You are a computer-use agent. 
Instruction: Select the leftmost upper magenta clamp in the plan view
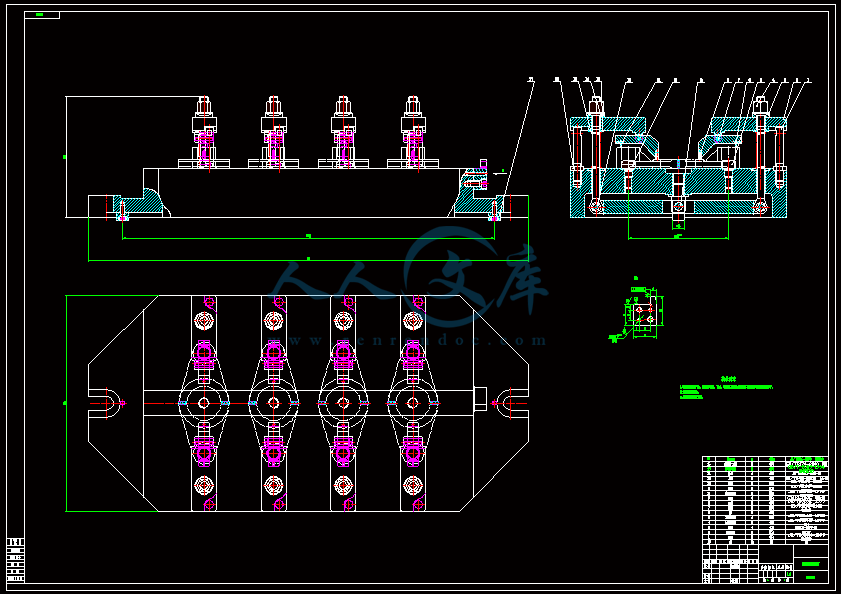(x=204, y=354)
